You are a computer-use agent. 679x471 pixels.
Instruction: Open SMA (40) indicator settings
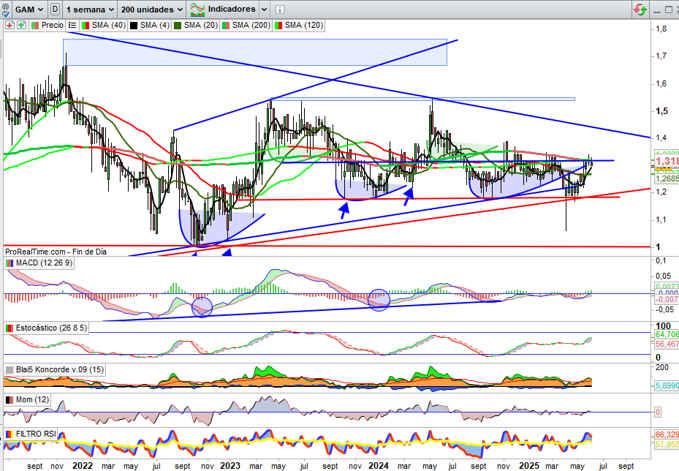tap(108, 26)
